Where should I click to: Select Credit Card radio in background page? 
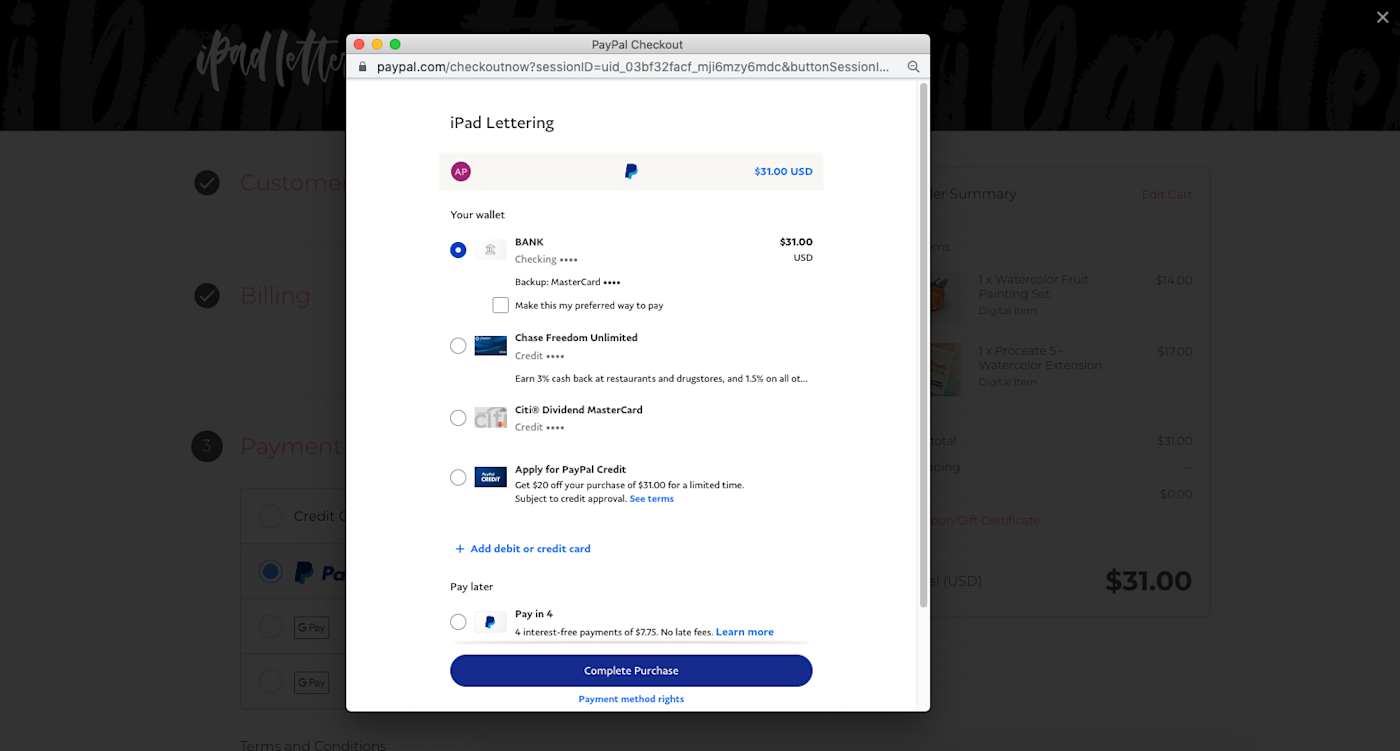pos(270,516)
